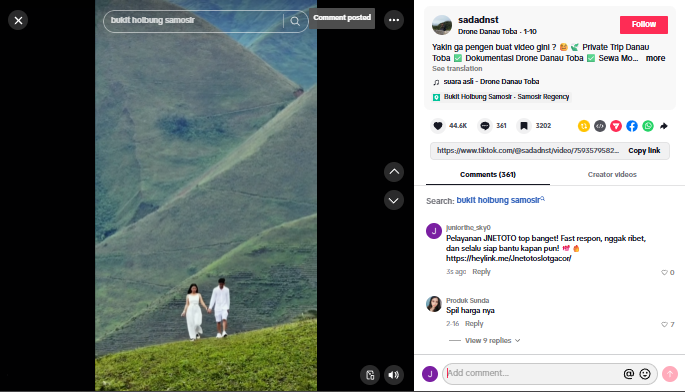Image resolution: width=685 pixels, height=392 pixels.
Task: Click the video playing area
Action: 206,195
